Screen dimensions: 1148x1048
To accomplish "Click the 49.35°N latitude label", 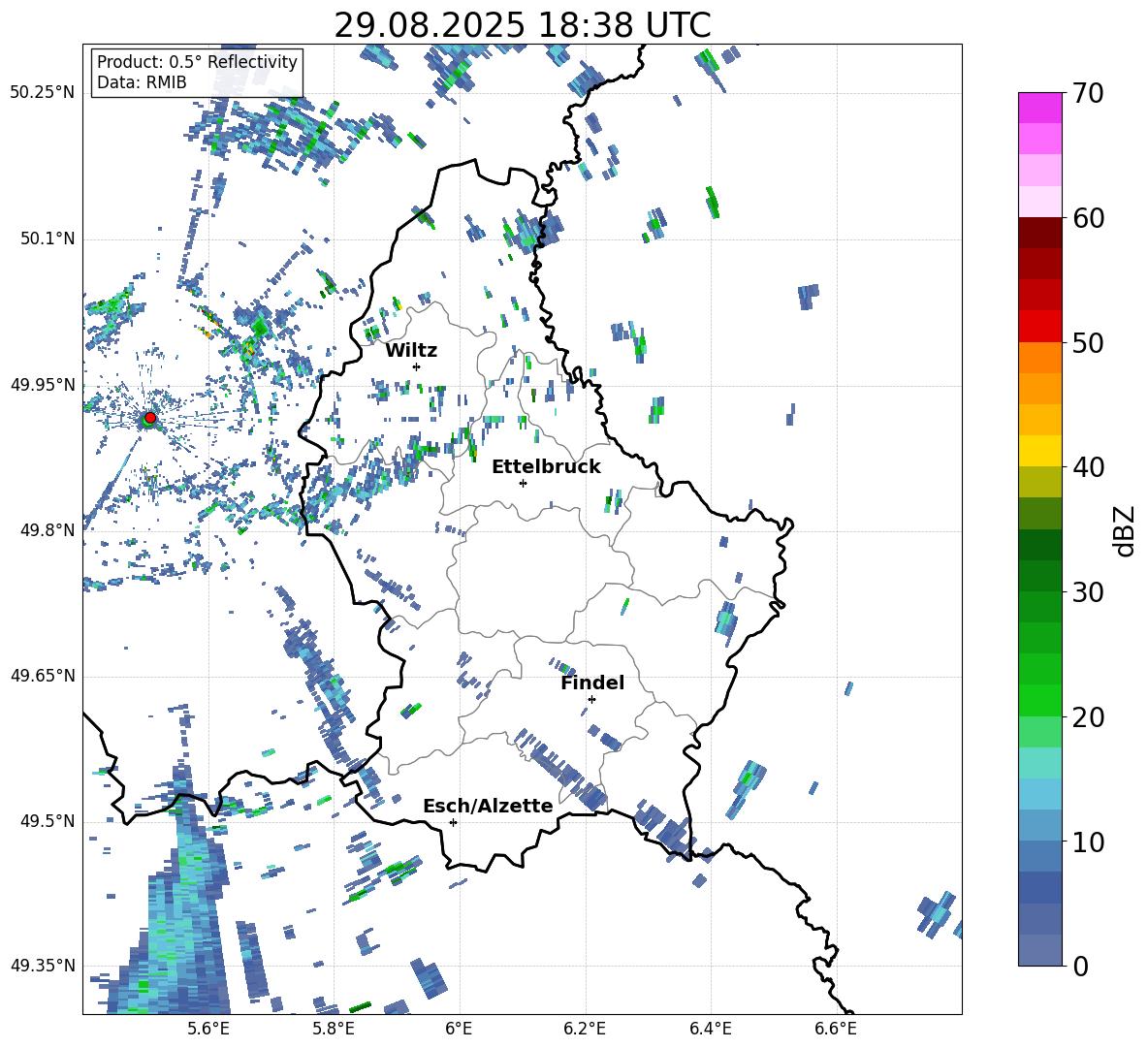I will click(43, 966).
